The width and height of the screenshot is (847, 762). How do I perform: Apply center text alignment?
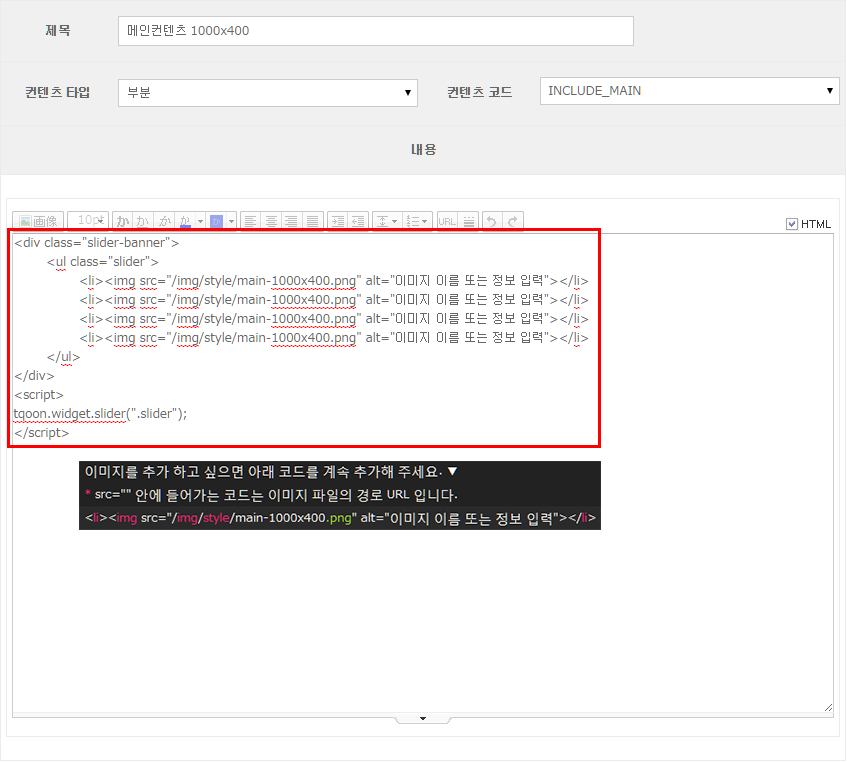(271, 221)
